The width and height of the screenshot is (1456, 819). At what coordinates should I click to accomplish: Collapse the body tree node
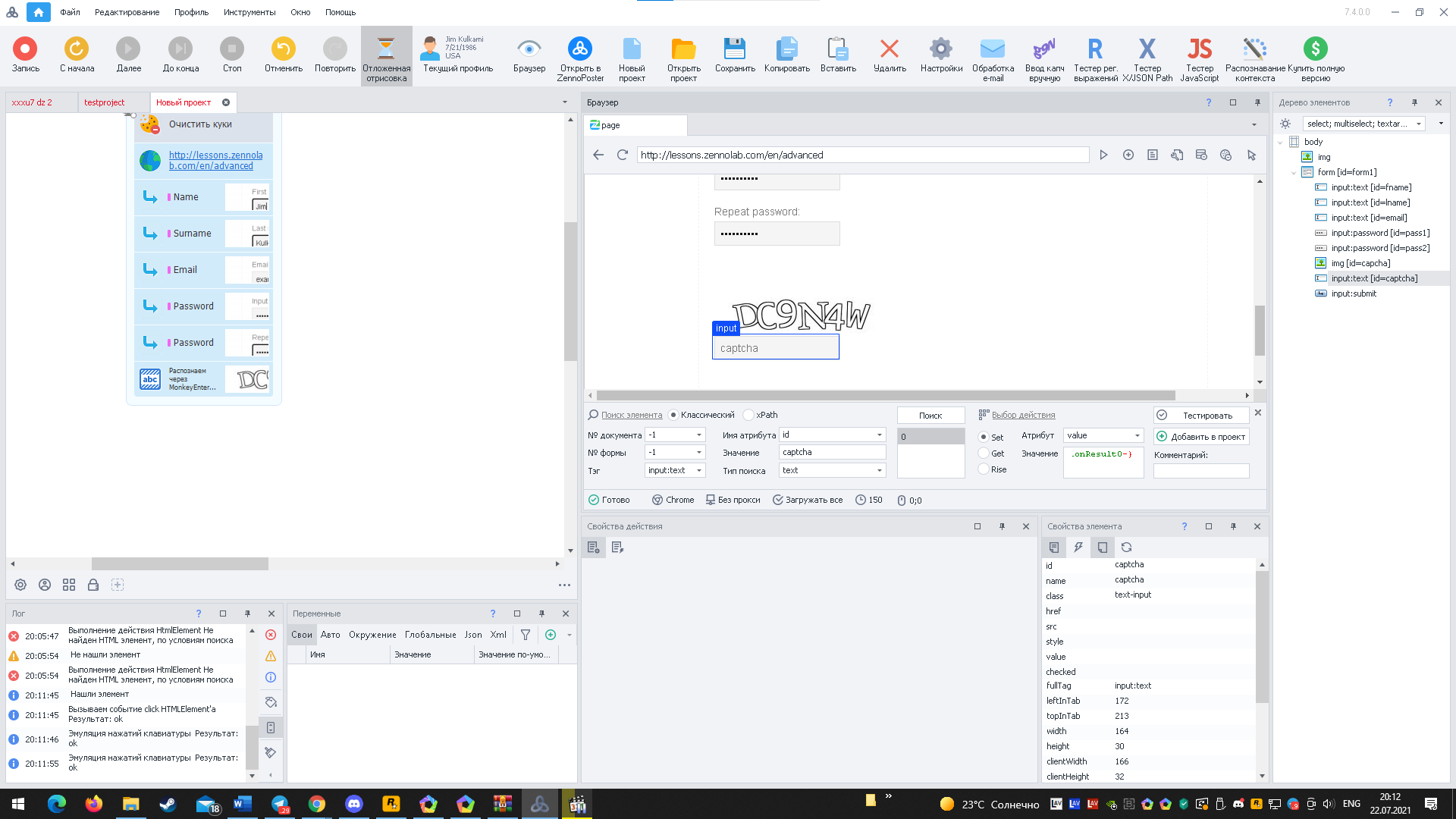[1281, 143]
